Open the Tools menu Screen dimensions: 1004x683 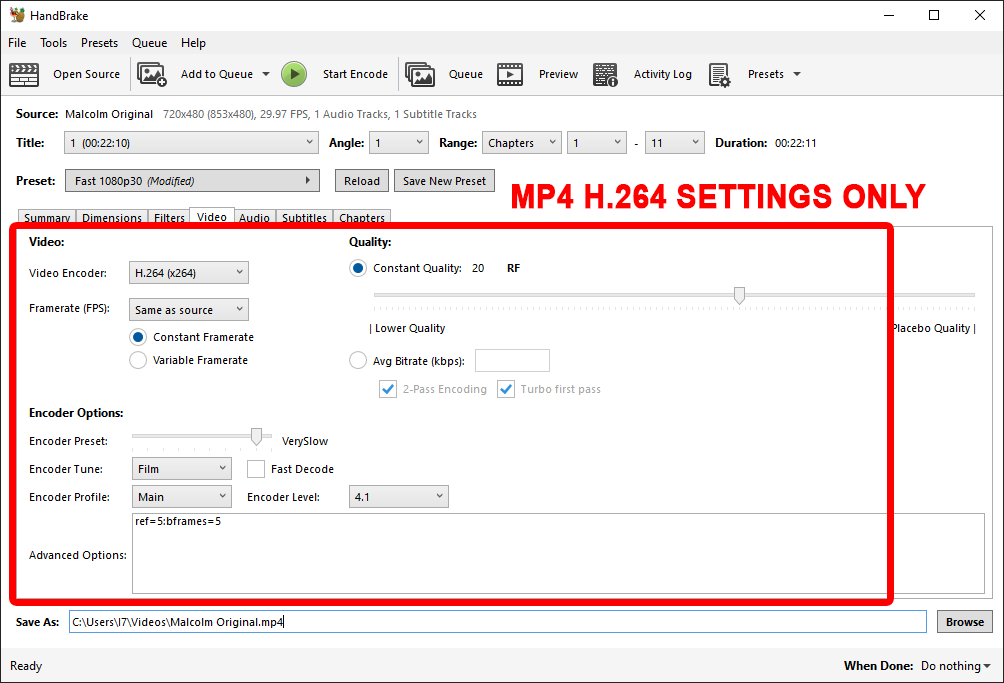click(54, 43)
